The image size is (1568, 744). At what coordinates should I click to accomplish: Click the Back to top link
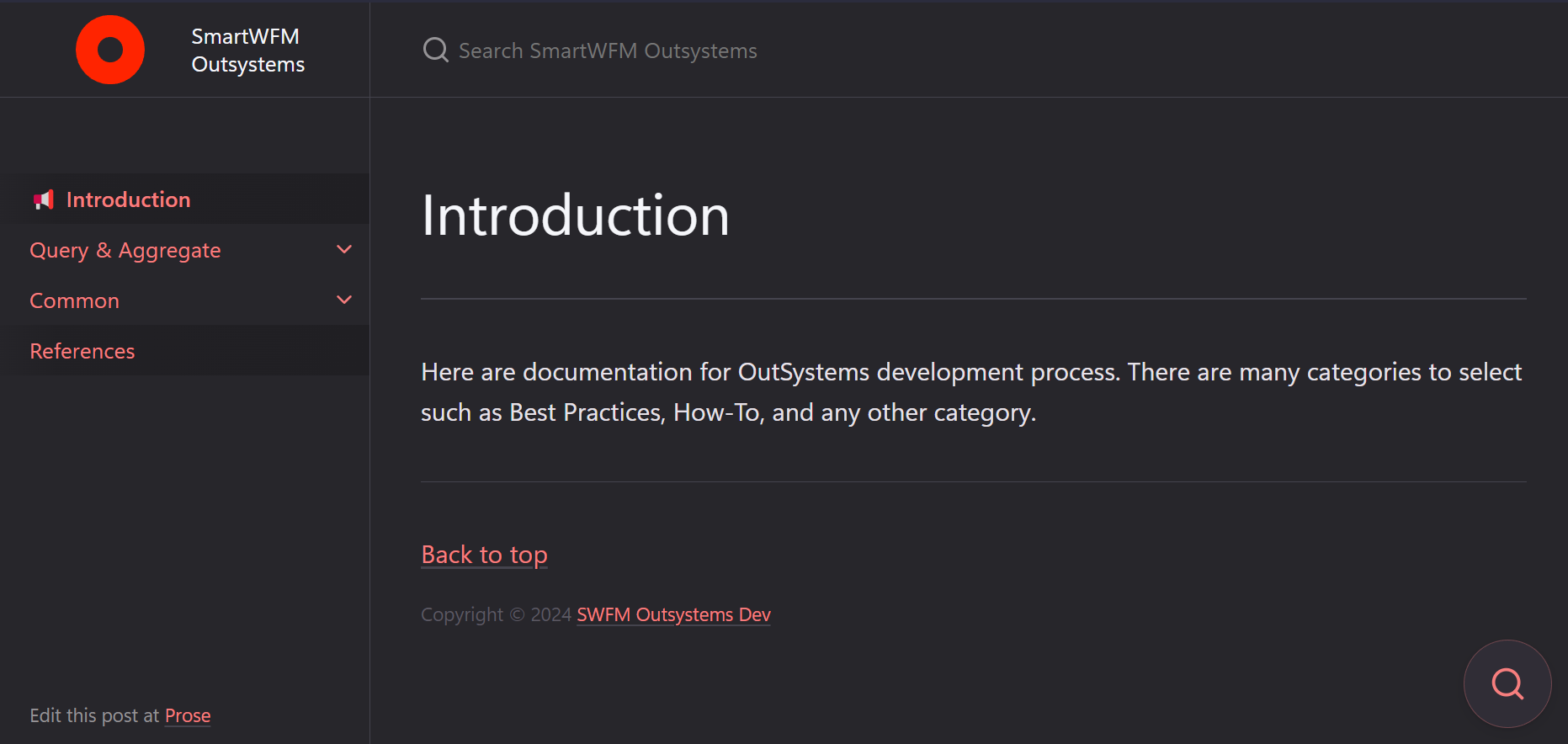484,555
